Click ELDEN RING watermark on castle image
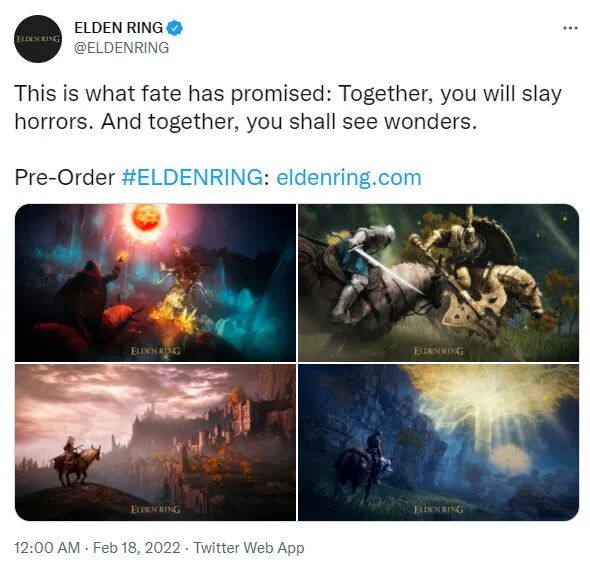This screenshot has height=568, width=590. coord(155,510)
